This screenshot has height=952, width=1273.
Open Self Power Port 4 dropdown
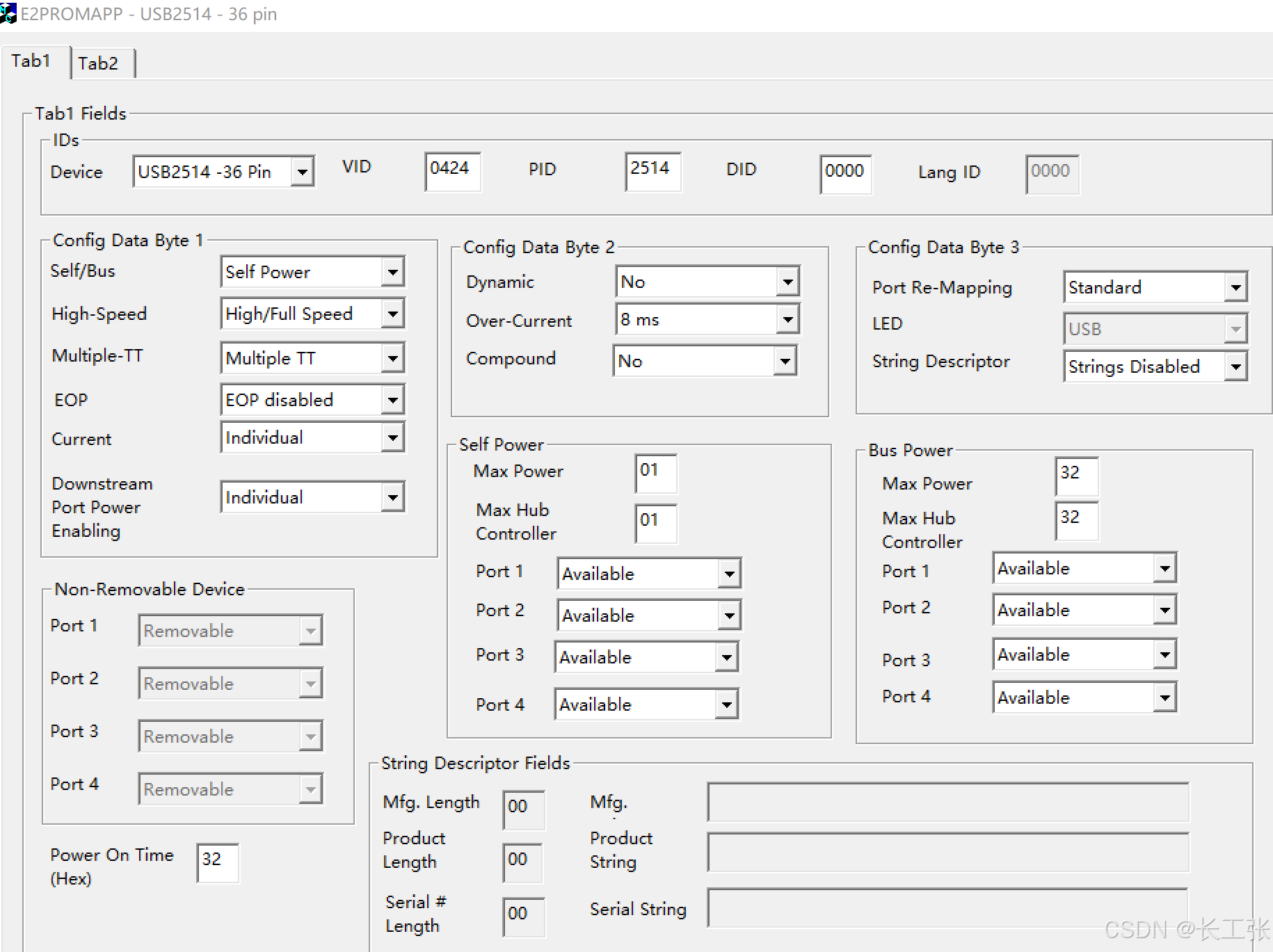[x=646, y=704]
